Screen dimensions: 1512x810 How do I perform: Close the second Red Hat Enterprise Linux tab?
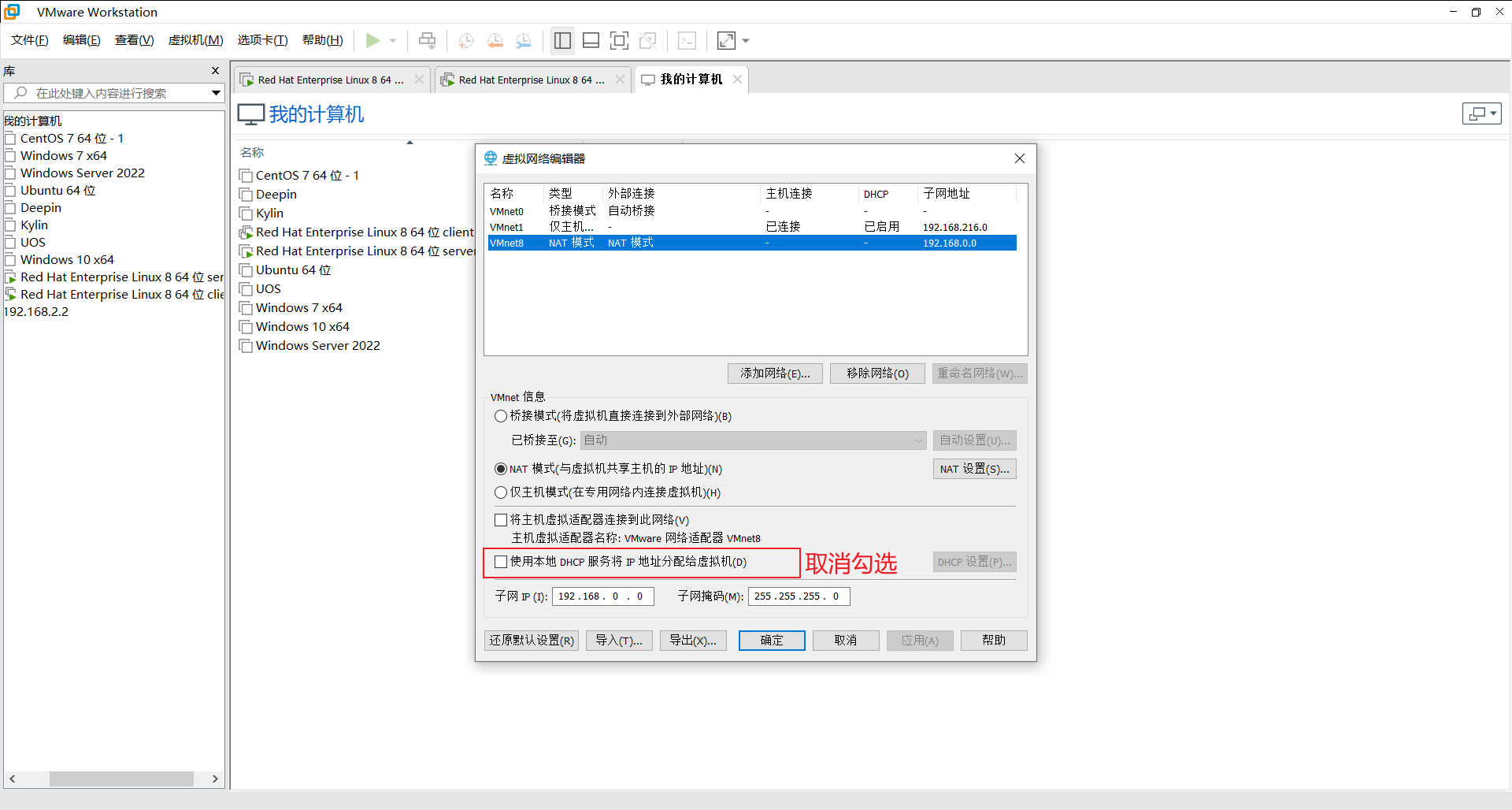coord(620,80)
